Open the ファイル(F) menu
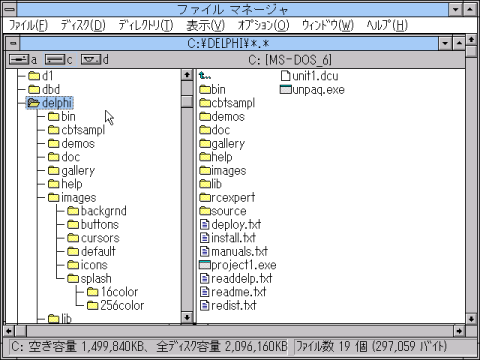 (28, 25)
